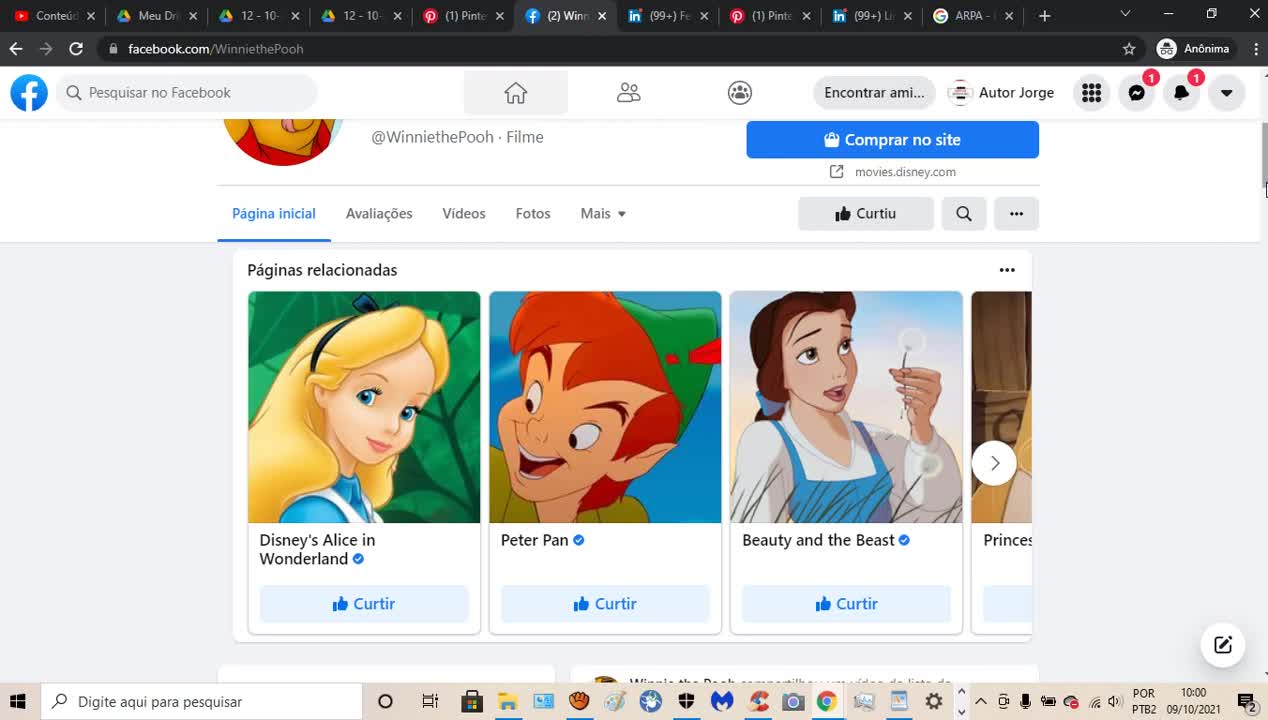Switch to the ARPA browser tab
Screen dimensions: 1268x720
point(971,16)
